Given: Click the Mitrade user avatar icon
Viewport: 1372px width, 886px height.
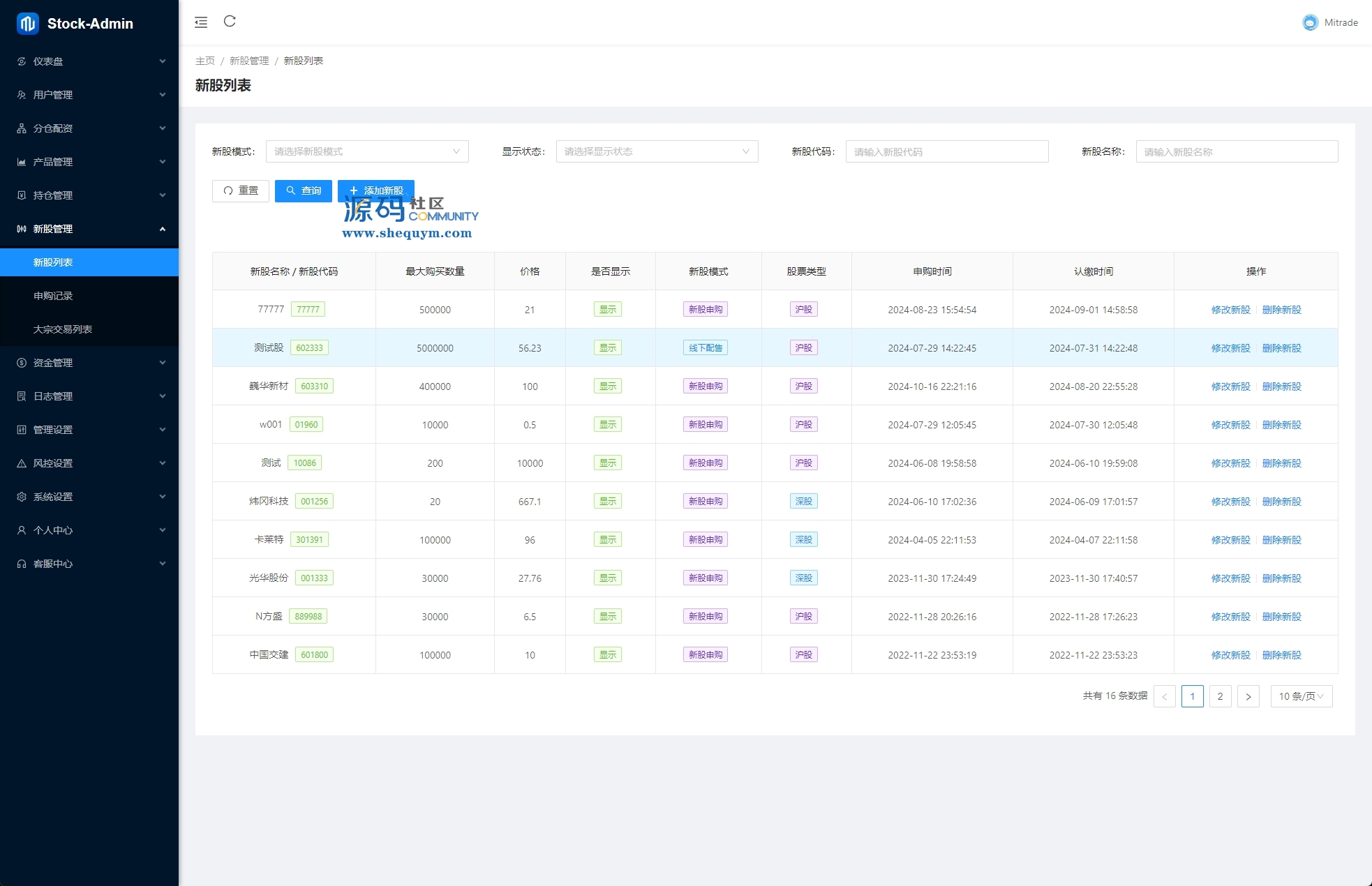Looking at the screenshot, I should click(x=1310, y=22).
